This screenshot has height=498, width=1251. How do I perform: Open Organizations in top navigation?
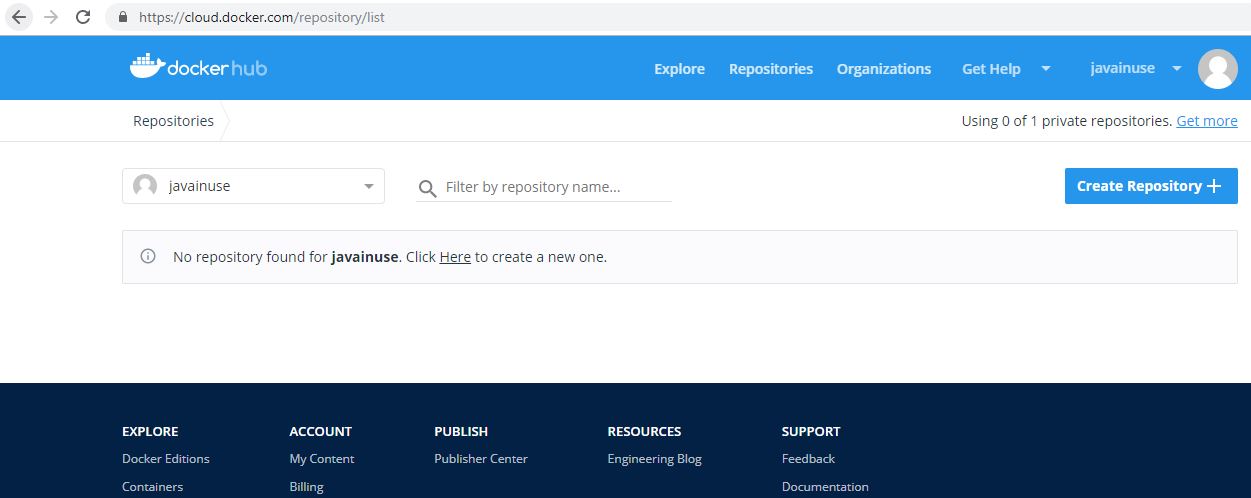pos(883,69)
